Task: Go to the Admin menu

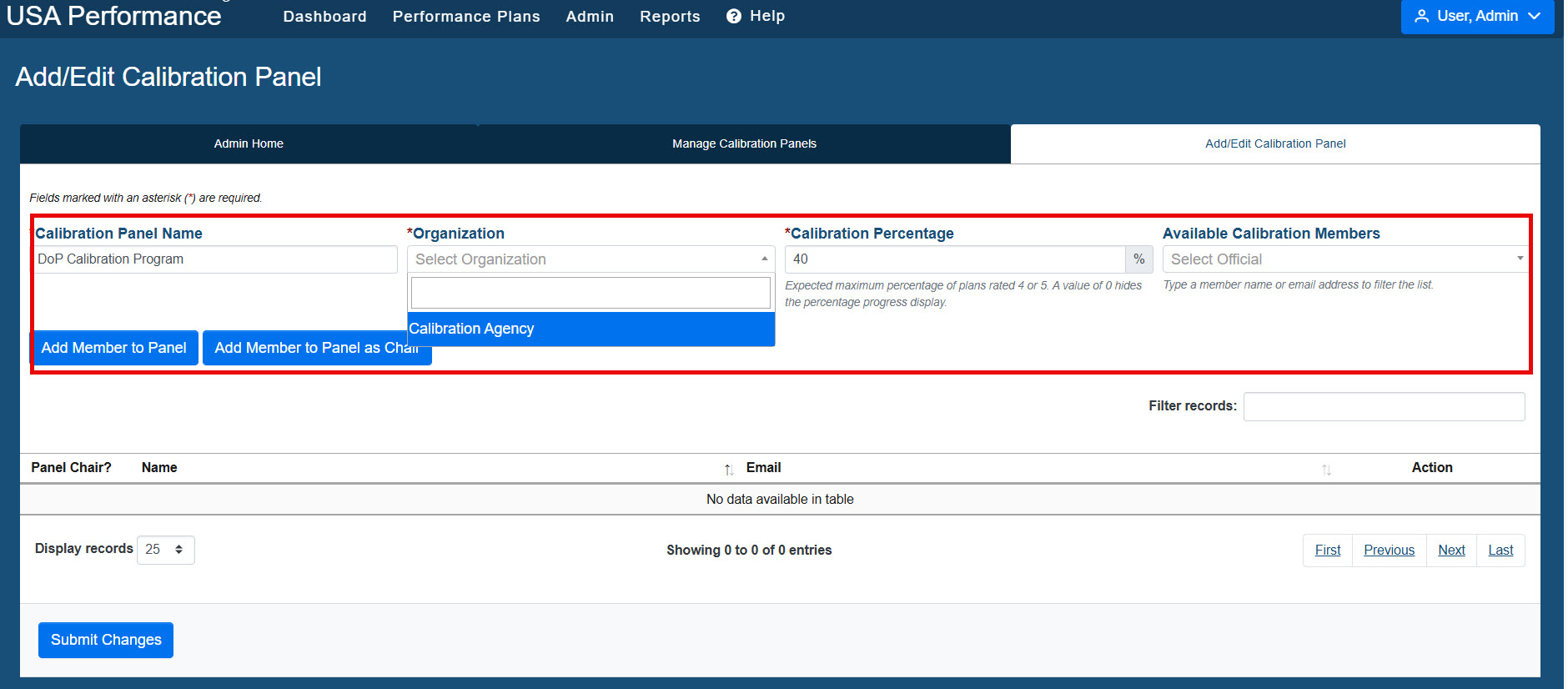Action: [590, 17]
